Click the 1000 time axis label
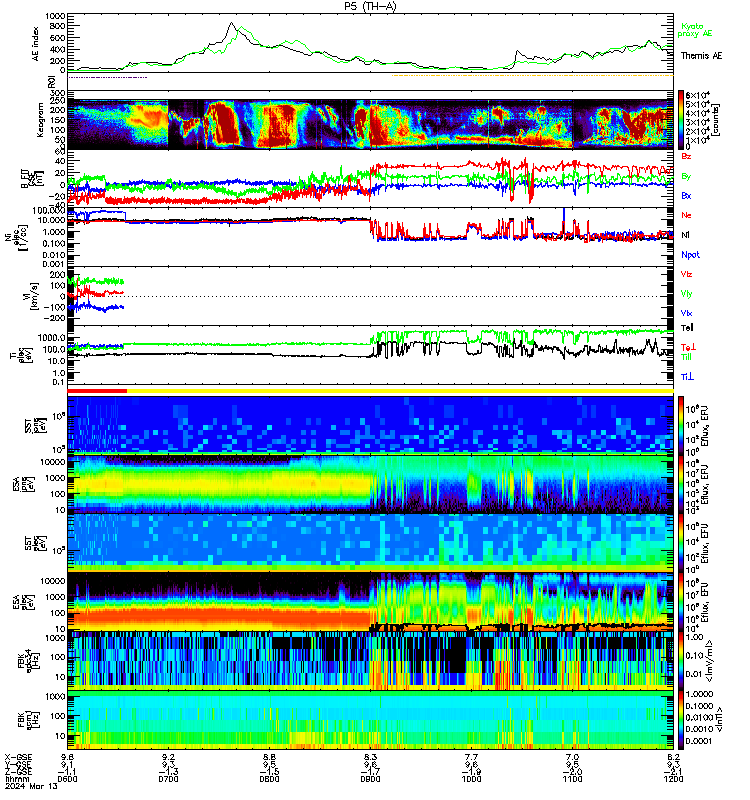The width and height of the screenshot is (750, 800). point(471,779)
